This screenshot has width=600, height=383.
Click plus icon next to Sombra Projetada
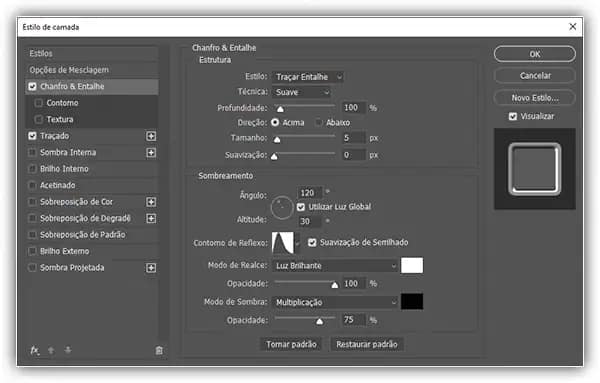pyautogui.click(x=151, y=268)
